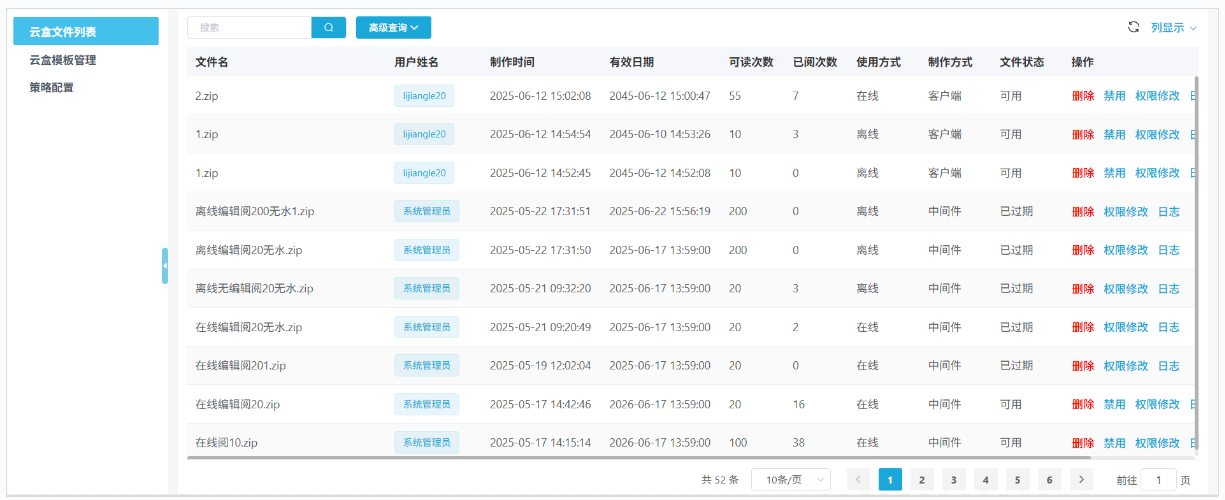Delete the 2.zip file row

(x=1082, y=96)
